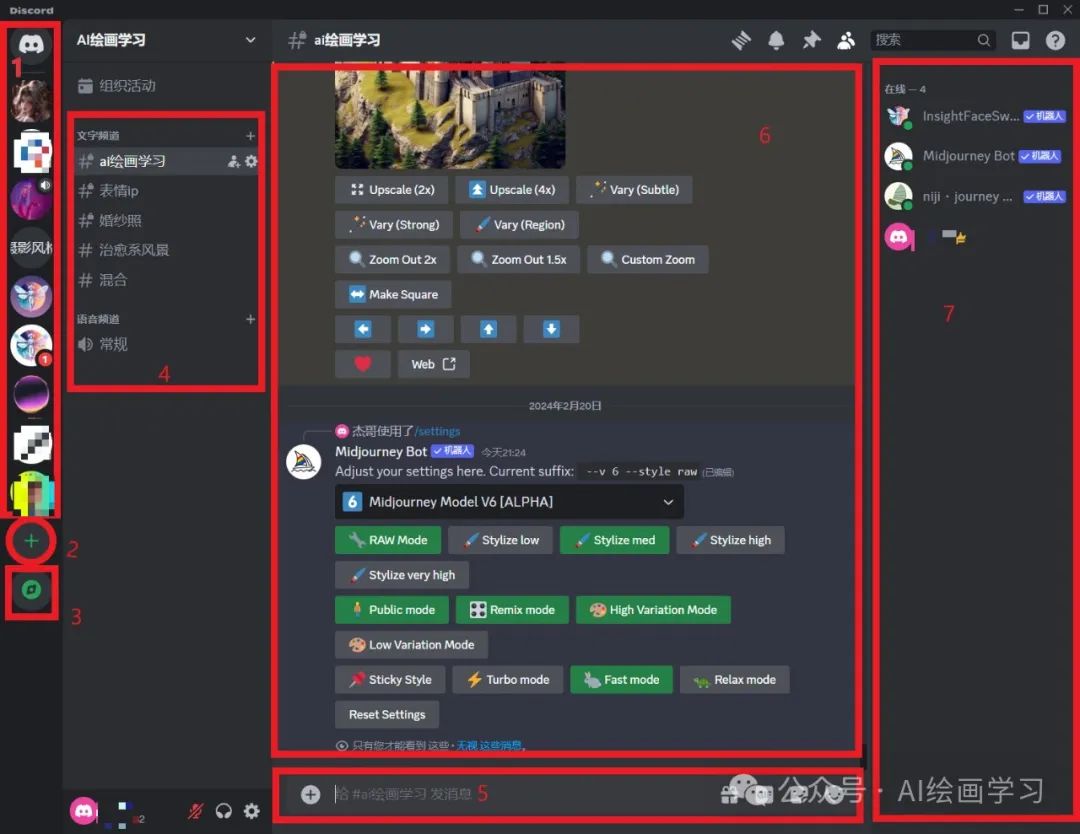This screenshot has width=1080, height=834.
Task: Enable Relax mode
Action: 735,680
